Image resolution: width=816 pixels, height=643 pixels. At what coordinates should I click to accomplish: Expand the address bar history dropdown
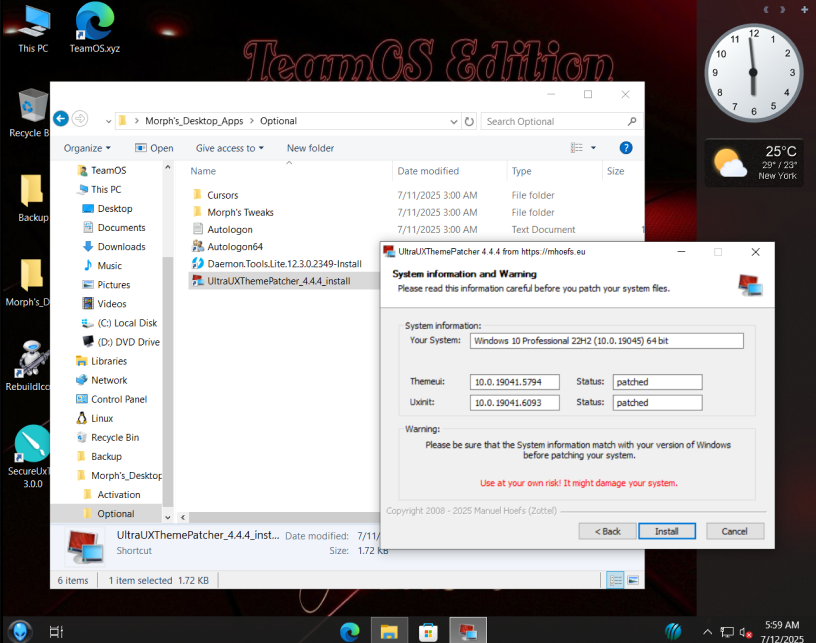[454, 121]
